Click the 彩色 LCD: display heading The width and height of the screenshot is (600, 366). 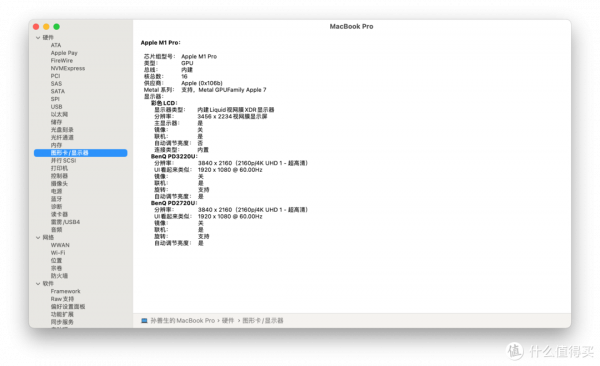pyautogui.click(x=164, y=103)
